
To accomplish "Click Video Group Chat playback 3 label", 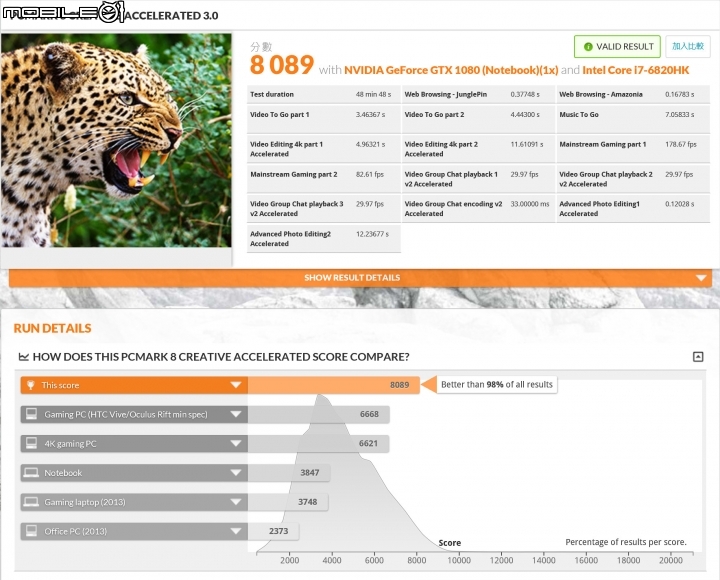I will click(x=297, y=208).
